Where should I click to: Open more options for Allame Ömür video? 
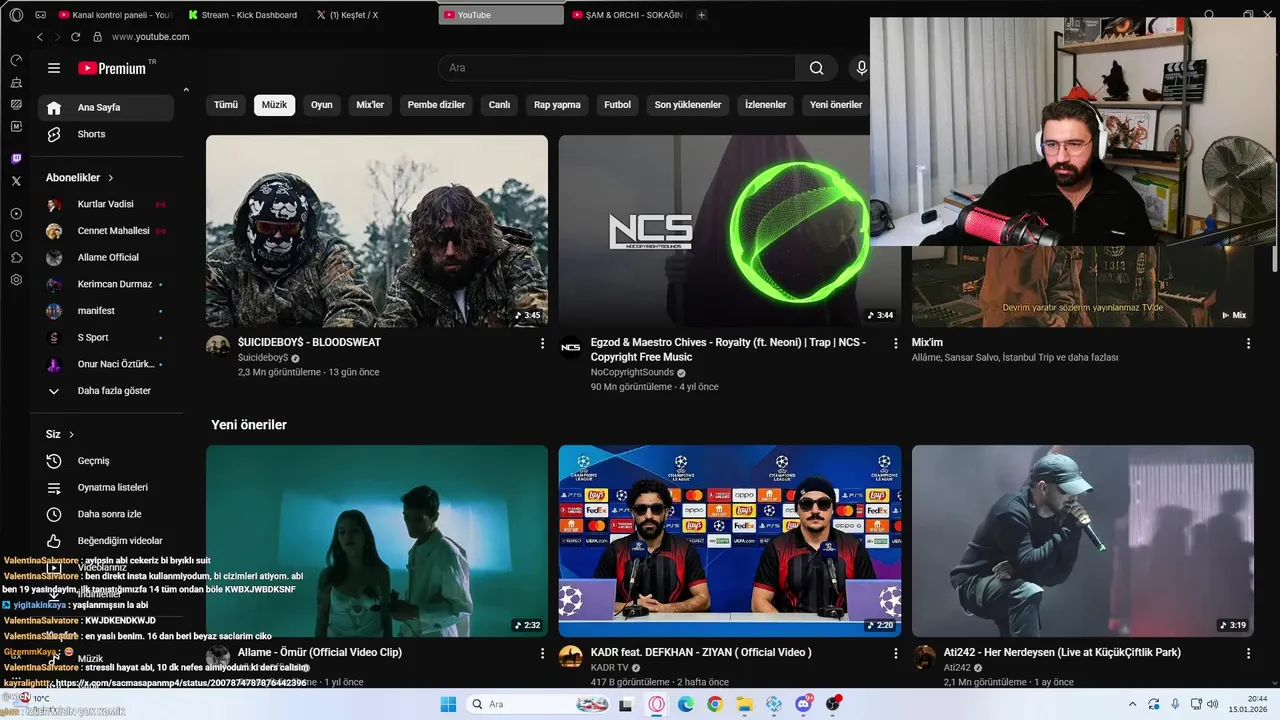(542, 653)
